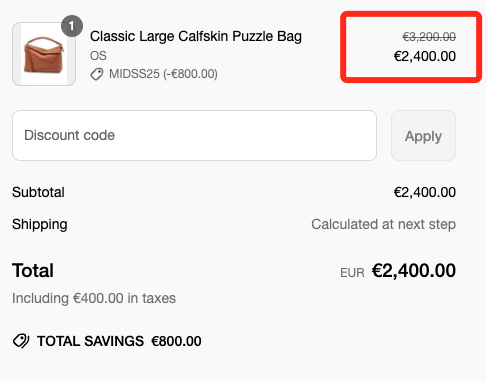Screen dimensions: 486x381
Task: Click the quantity badge showing 1
Action: 72,26
